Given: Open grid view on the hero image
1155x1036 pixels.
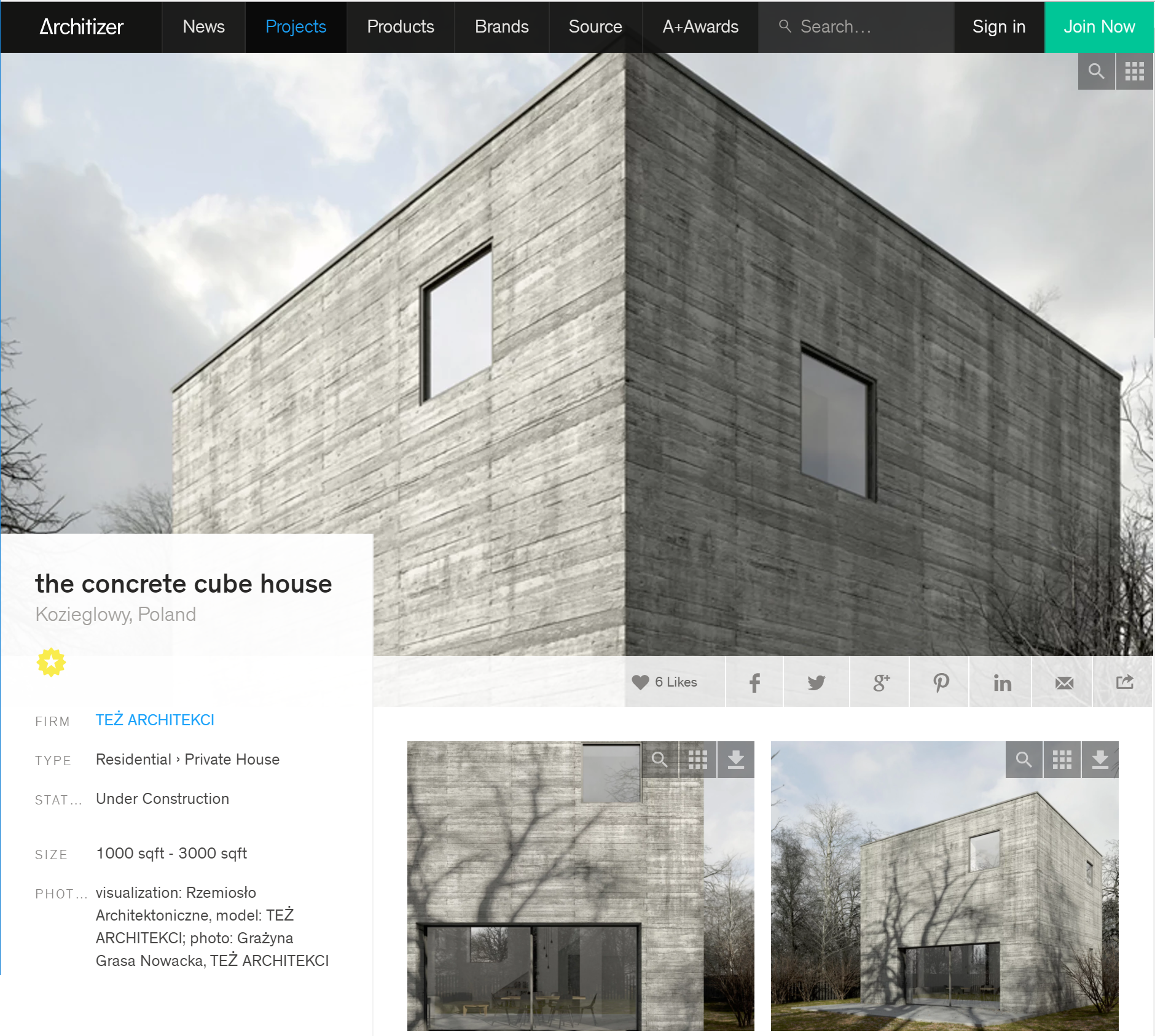Looking at the screenshot, I should pos(1134,71).
